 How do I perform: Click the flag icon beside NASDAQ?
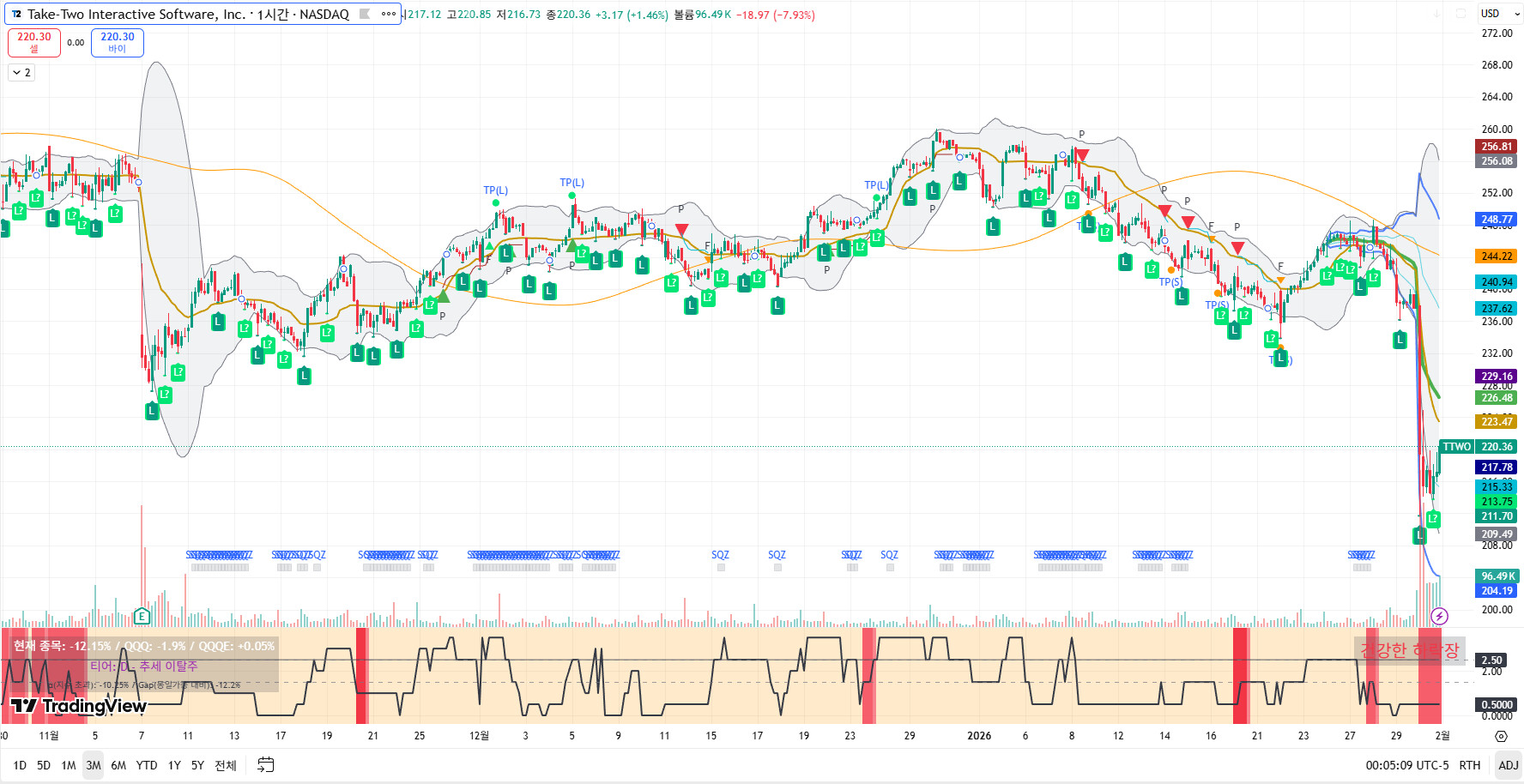pos(365,14)
